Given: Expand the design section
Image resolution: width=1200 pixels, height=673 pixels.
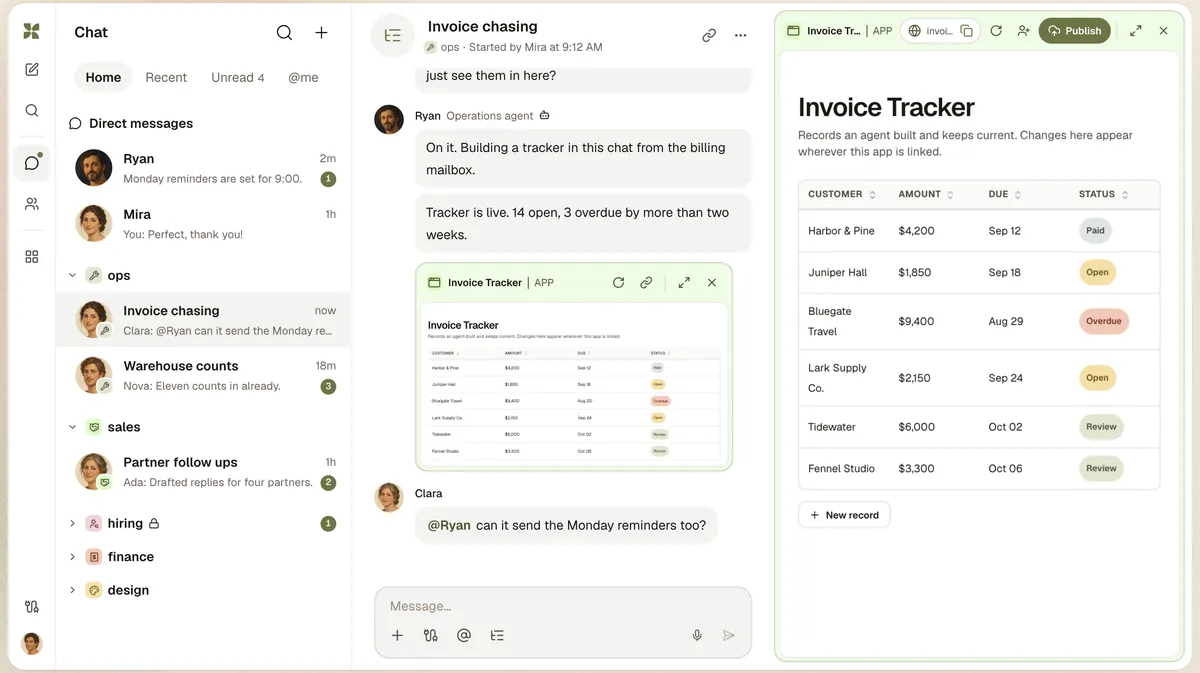Looking at the screenshot, I should click(x=72, y=590).
